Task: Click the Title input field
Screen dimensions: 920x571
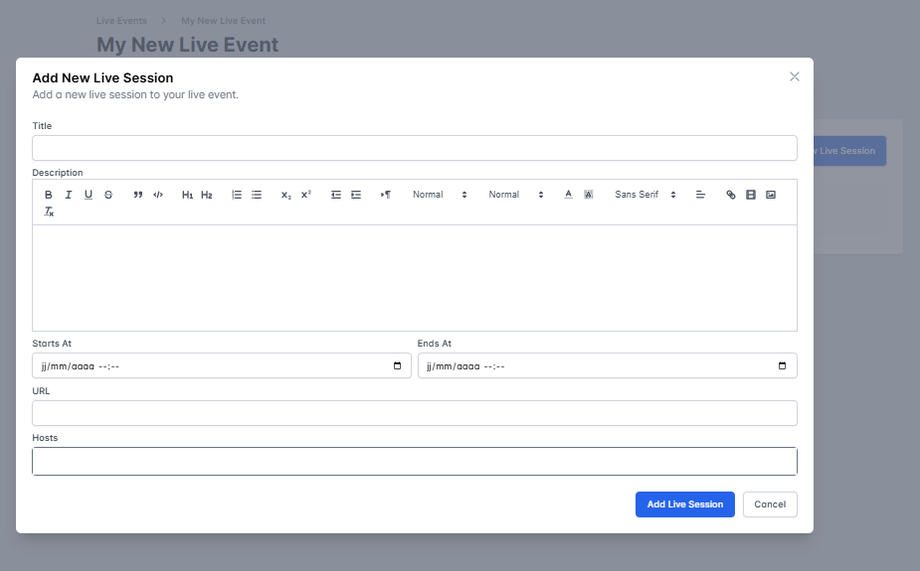Action: (x=415, y=148)
